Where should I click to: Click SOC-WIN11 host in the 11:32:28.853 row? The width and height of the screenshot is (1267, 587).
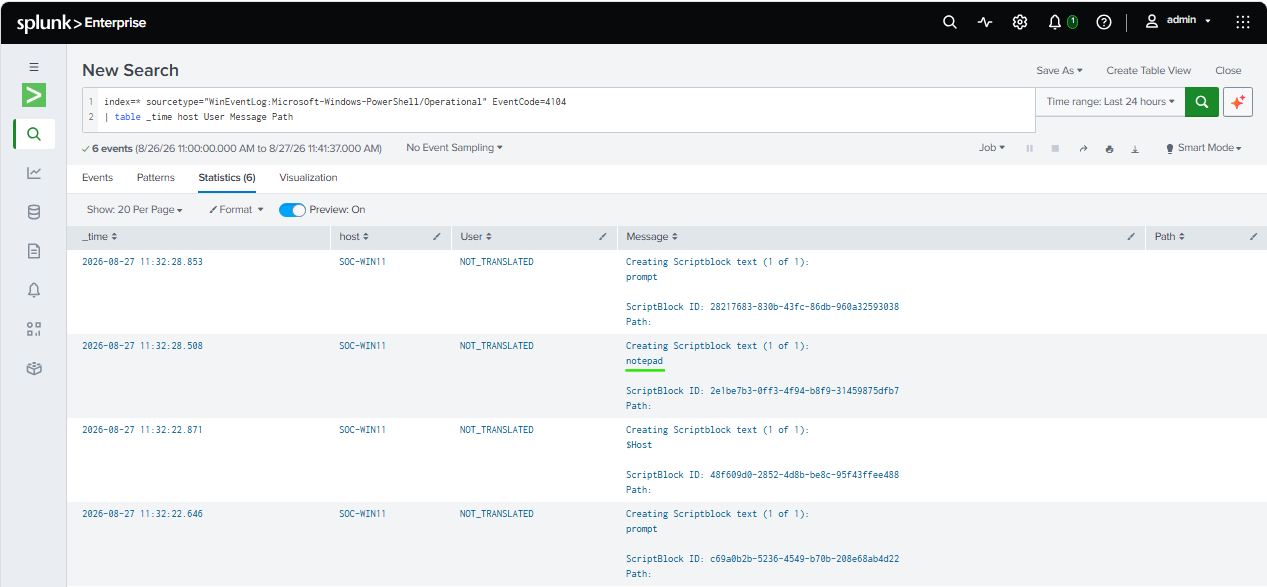362,262
